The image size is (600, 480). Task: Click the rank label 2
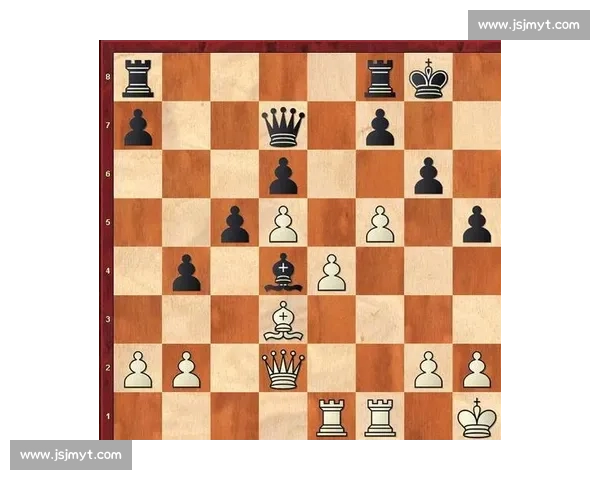pos(108,367)
